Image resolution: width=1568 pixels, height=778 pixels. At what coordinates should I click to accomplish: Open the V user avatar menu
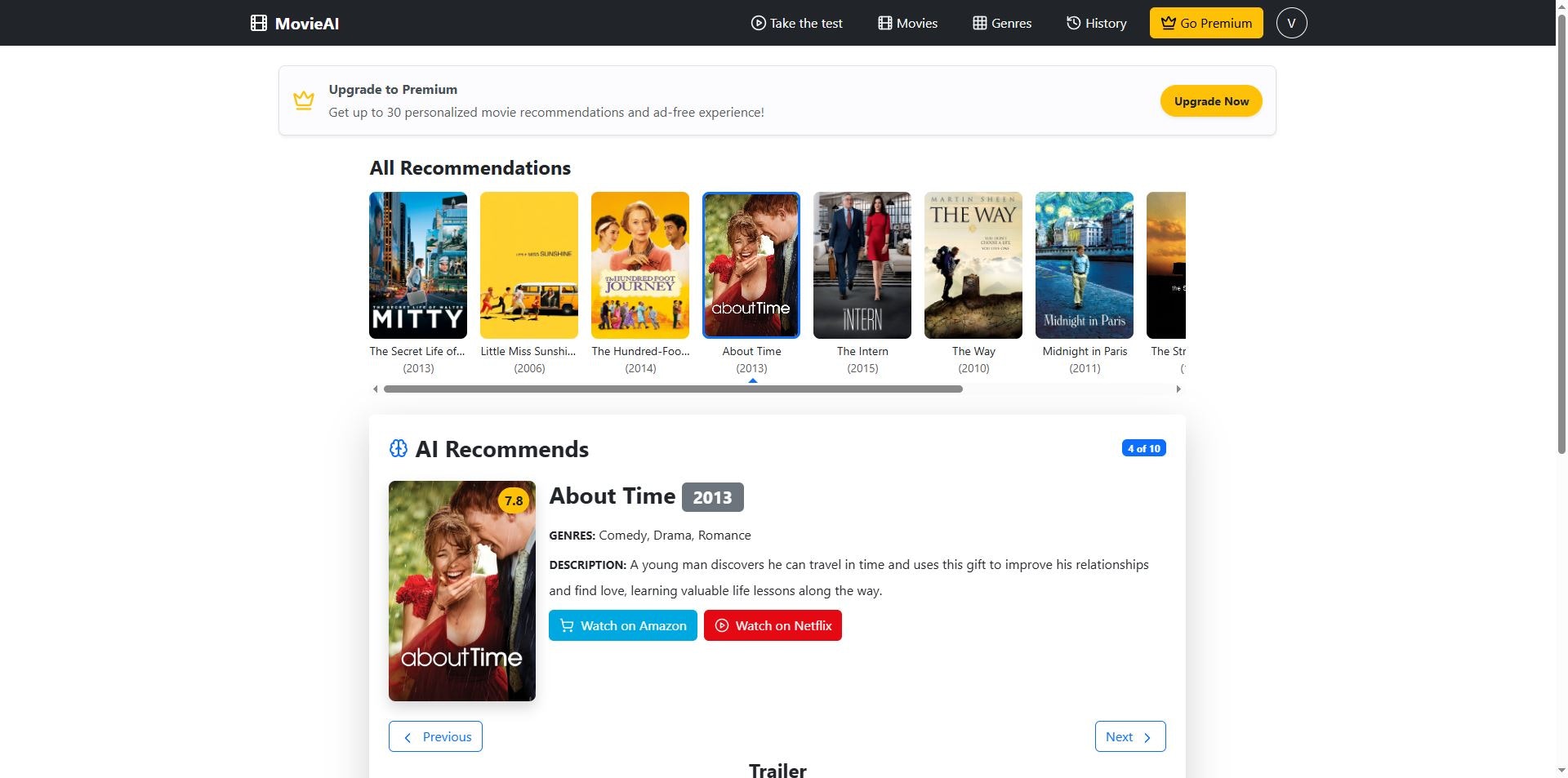(x=1291, y=23)
